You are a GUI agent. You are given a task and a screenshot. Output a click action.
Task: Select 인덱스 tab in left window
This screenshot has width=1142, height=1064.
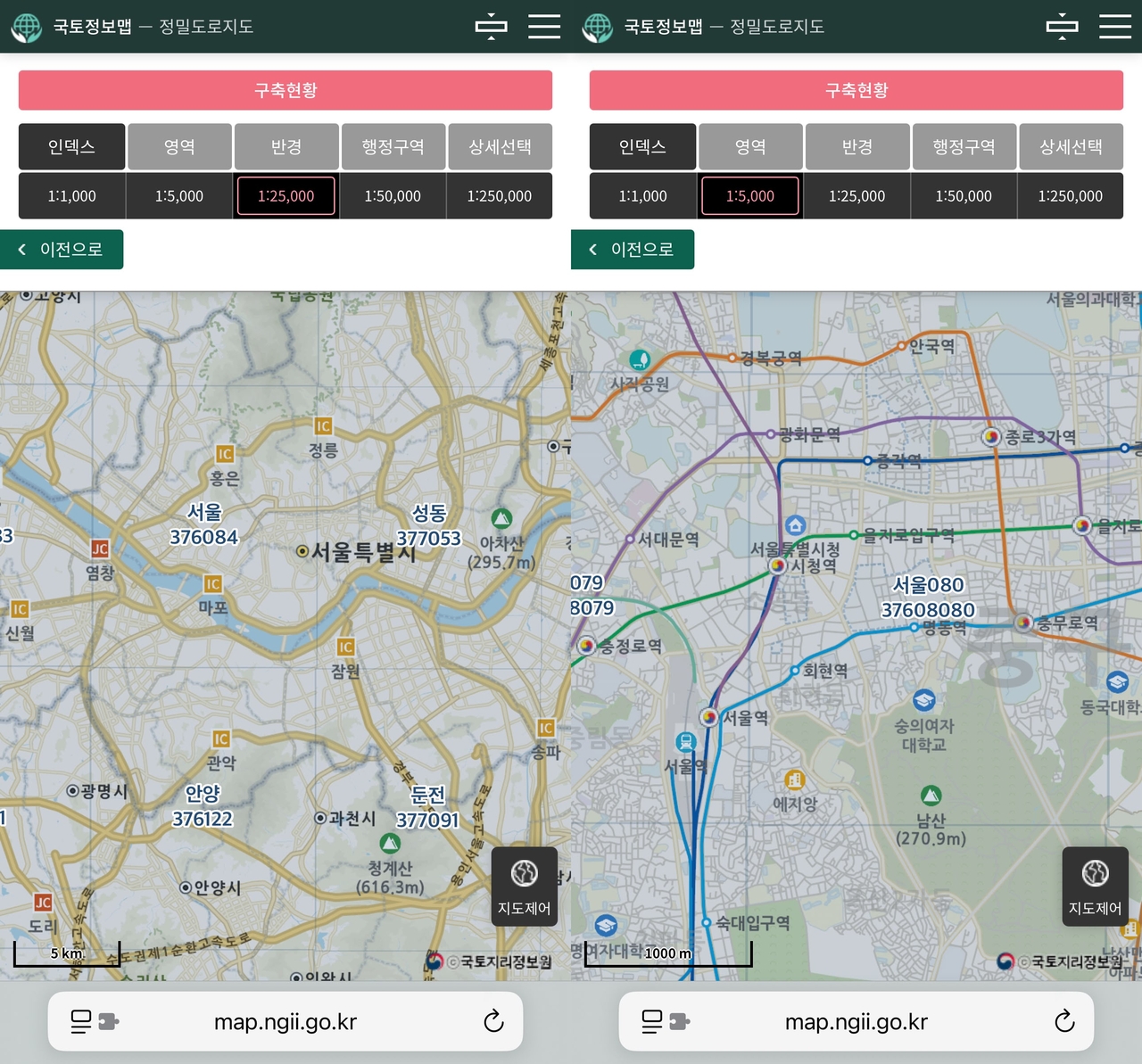click(71, 146)
